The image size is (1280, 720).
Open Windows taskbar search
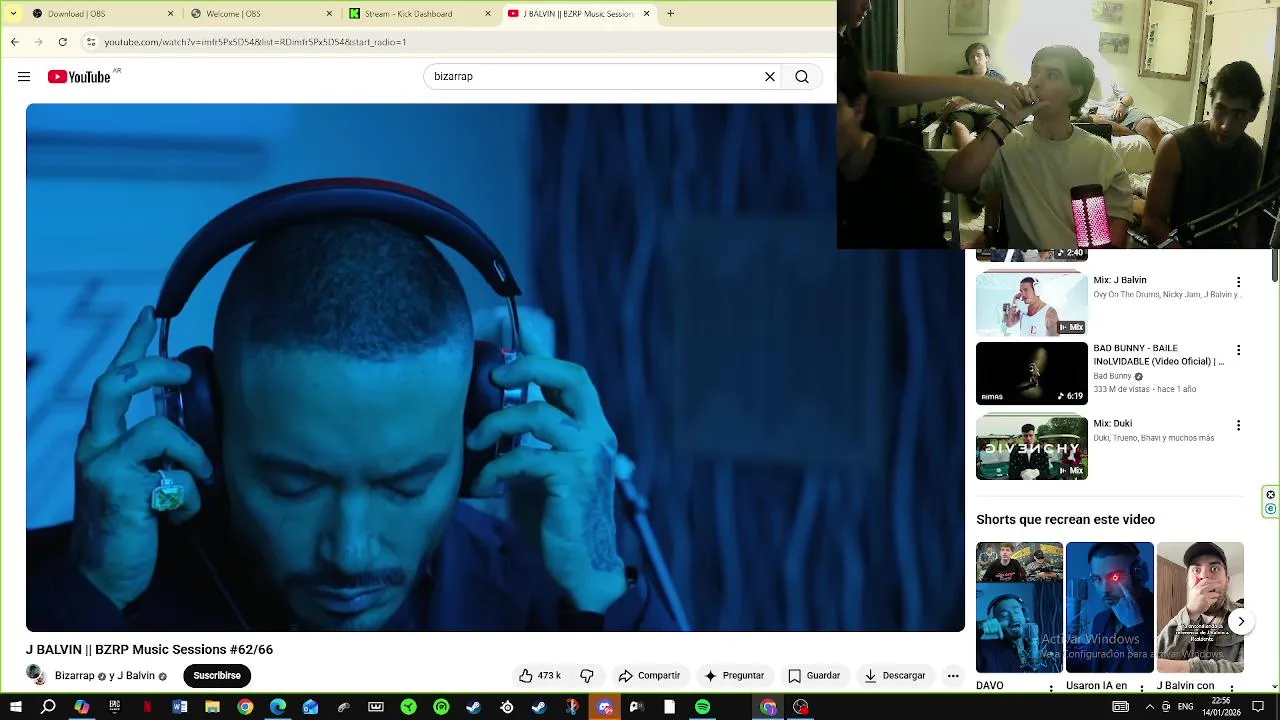tap(48, 707)
